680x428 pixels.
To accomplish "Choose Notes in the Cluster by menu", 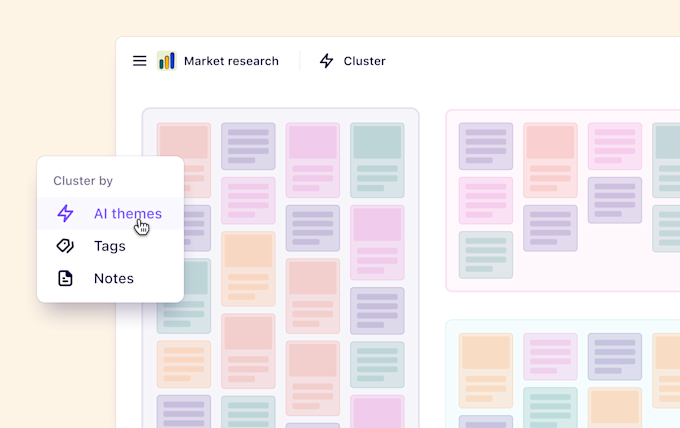I will [x=111, y=278].
